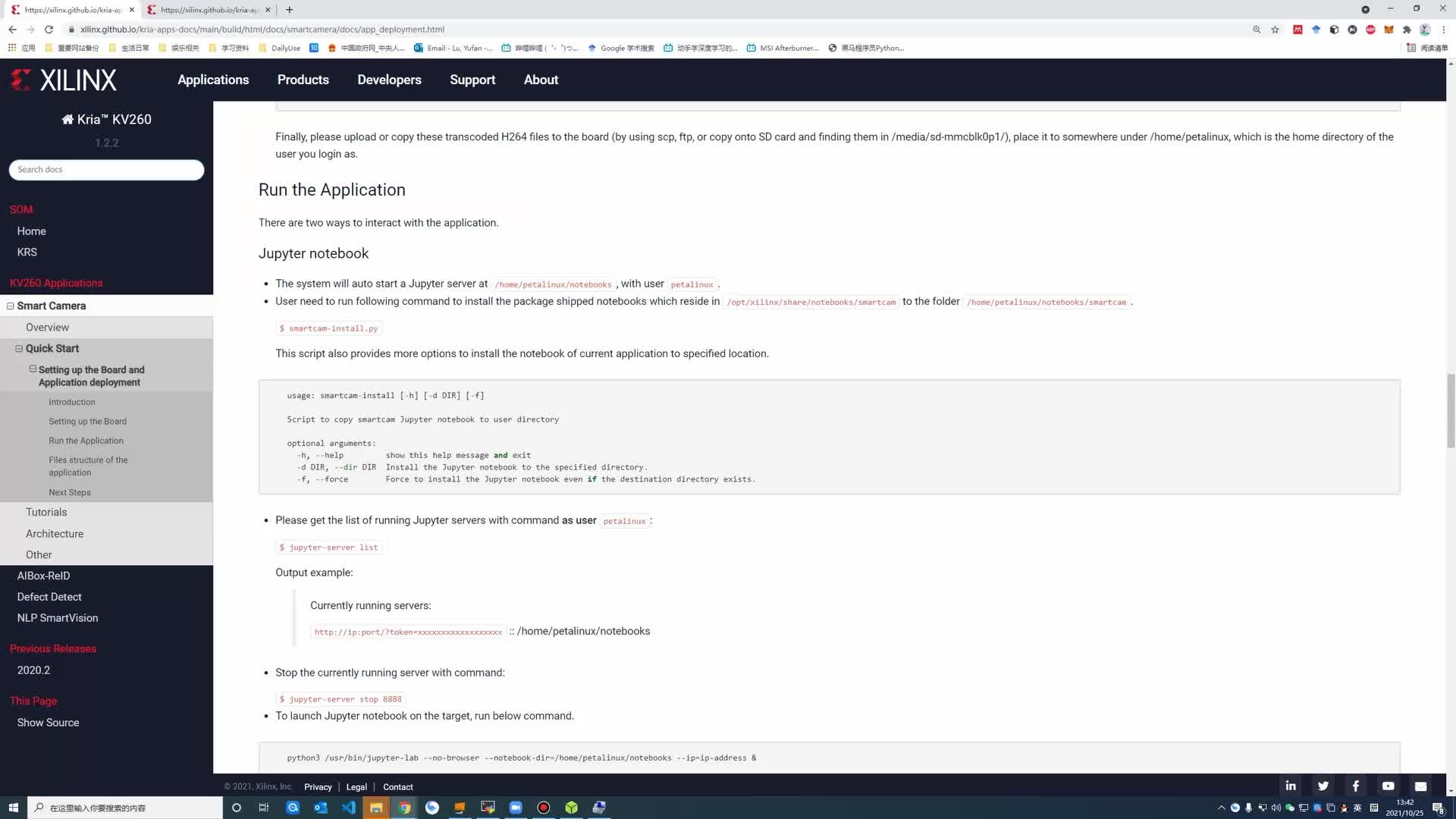1456x819 pixels.
Task: Open the Applications menu
Action: (x=213, y=80)
